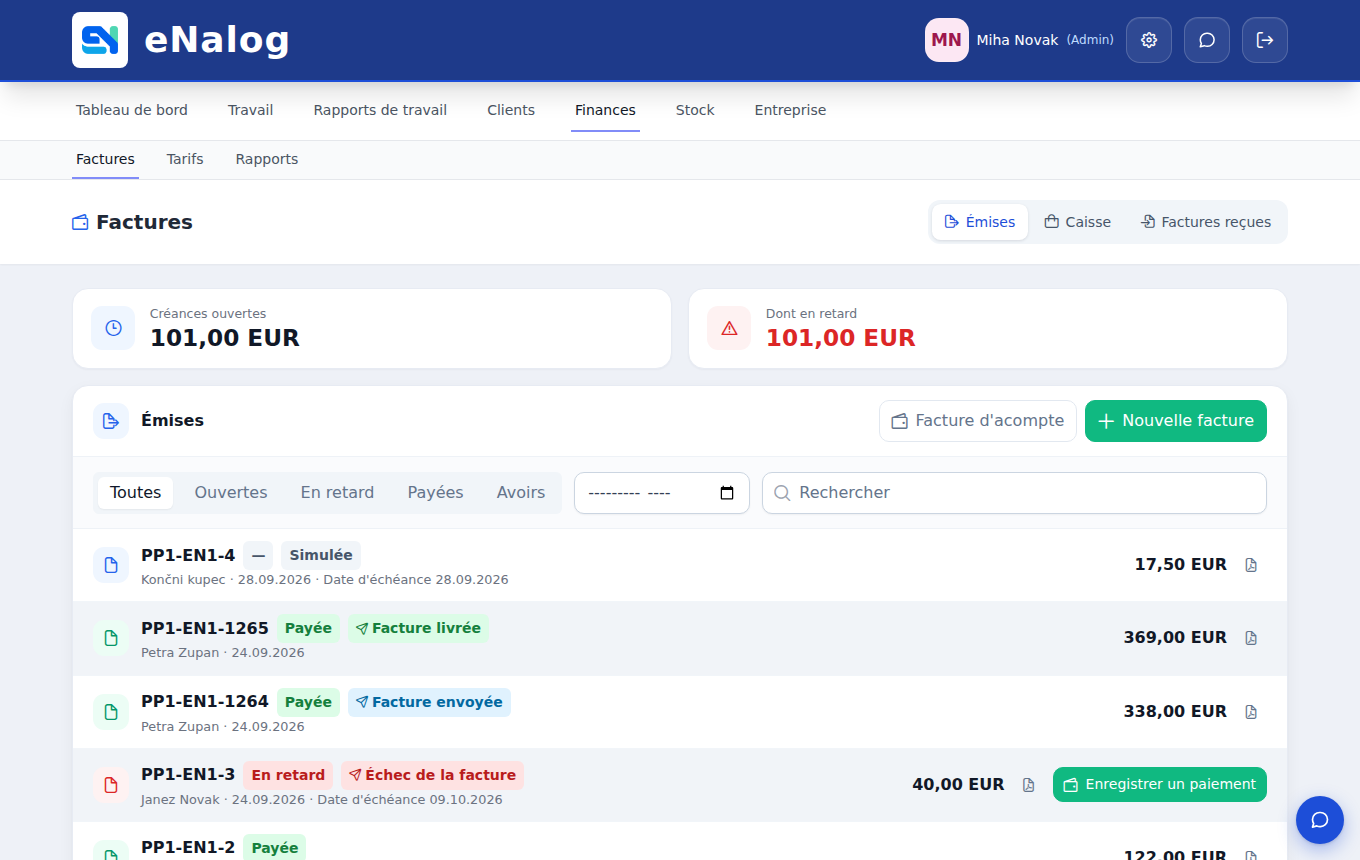Create a Nouvelle facture
The width and height of the screenshot is (1360, 860).
(x=1176, y=421)
